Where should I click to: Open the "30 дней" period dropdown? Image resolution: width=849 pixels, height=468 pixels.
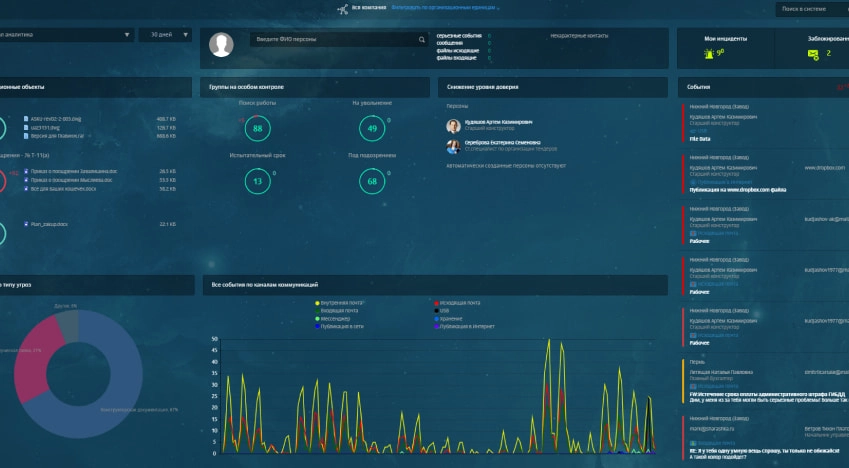(x=165, y=35)
